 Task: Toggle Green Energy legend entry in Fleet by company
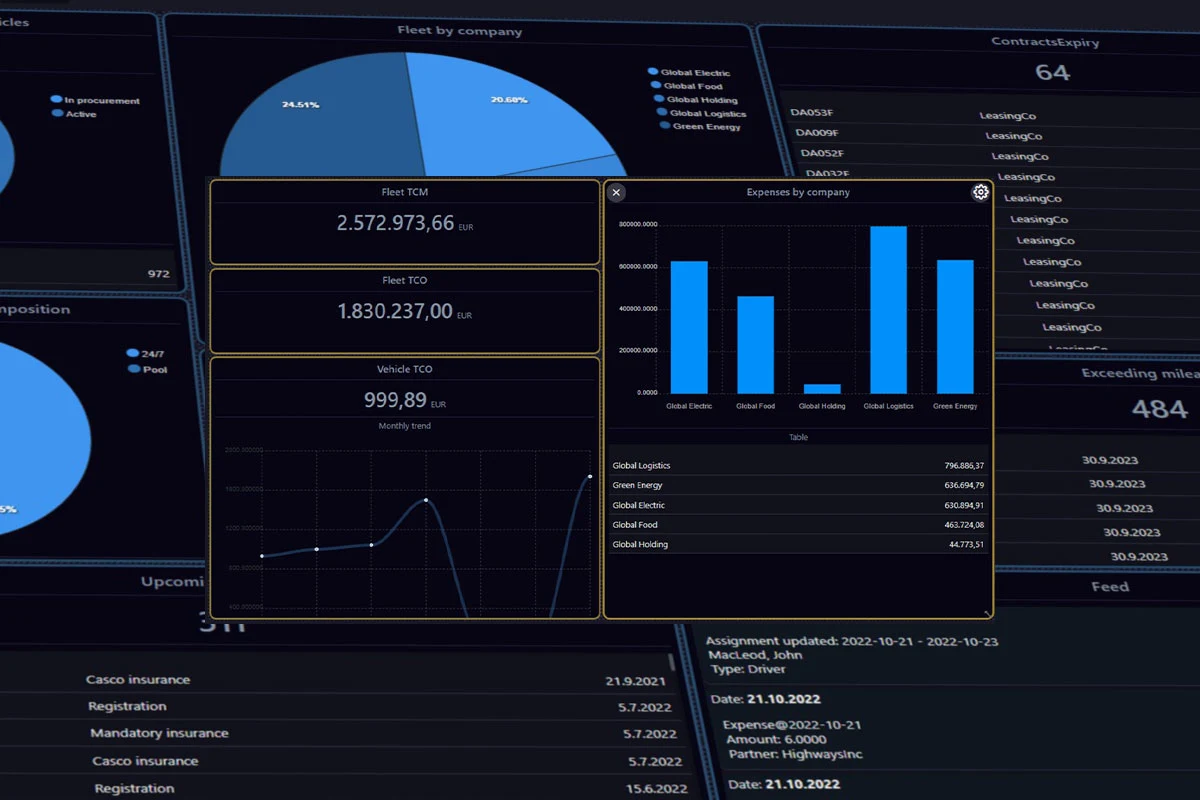[700, 126]
